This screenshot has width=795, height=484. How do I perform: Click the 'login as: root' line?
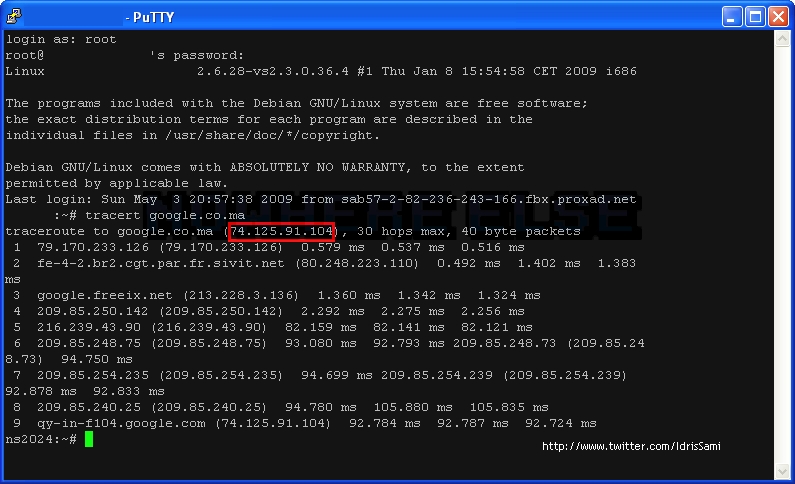click(61, 40)
